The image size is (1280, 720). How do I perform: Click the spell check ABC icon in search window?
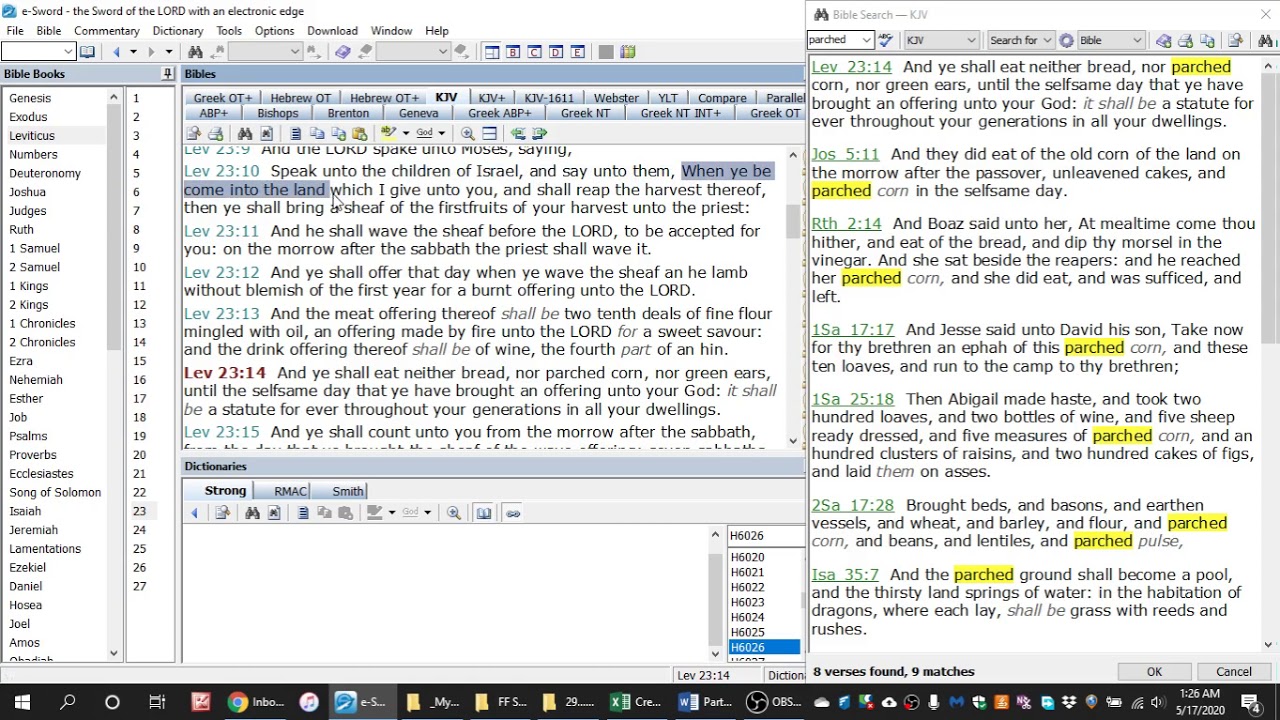click(885, 41)
